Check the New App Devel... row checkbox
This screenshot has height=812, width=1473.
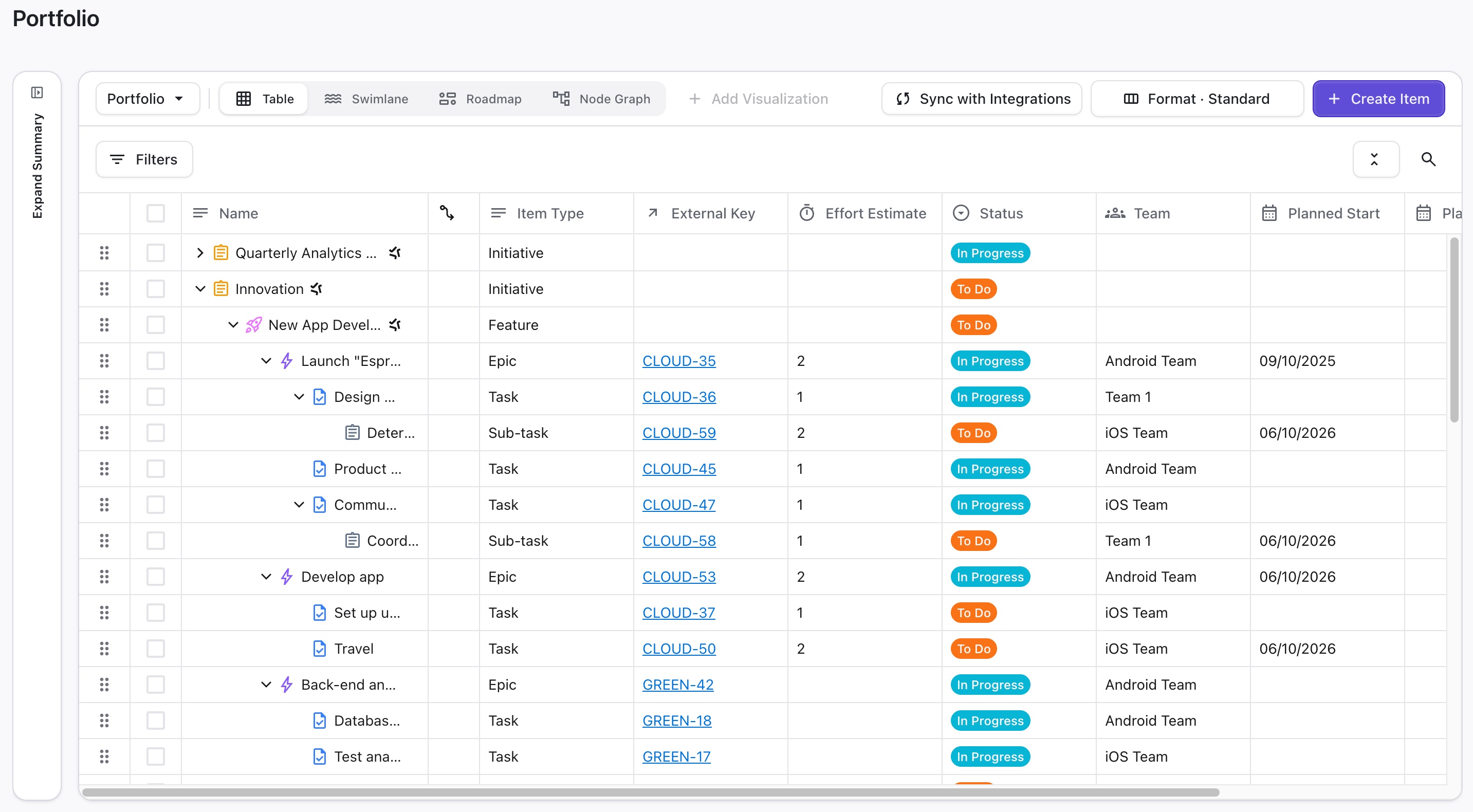[x=156, y=325]
